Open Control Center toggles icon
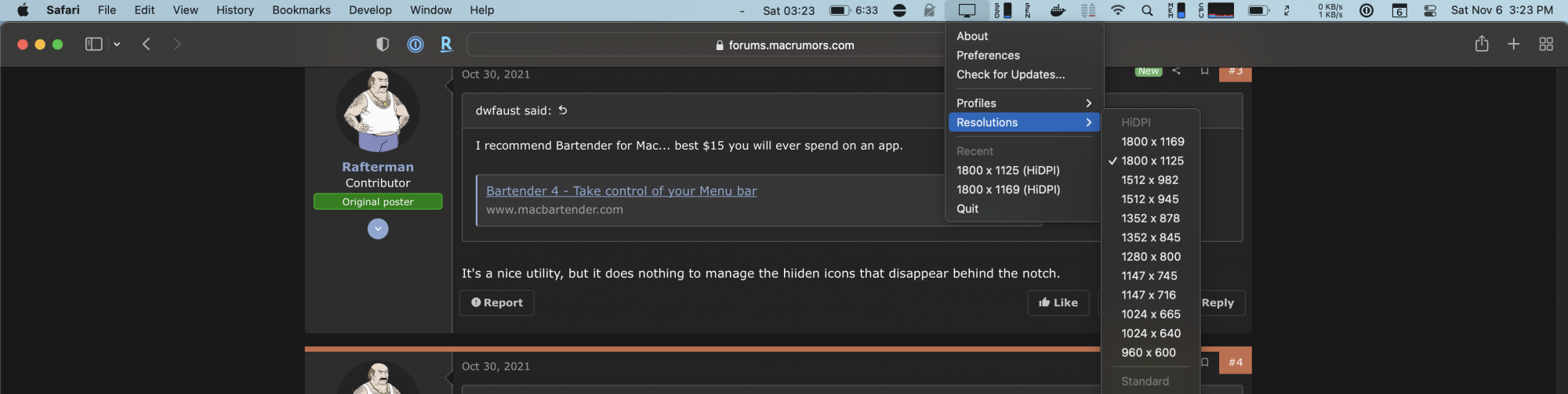This screenshot has width=1568, height=394. pyautogui.click(x=1430, y=10)
